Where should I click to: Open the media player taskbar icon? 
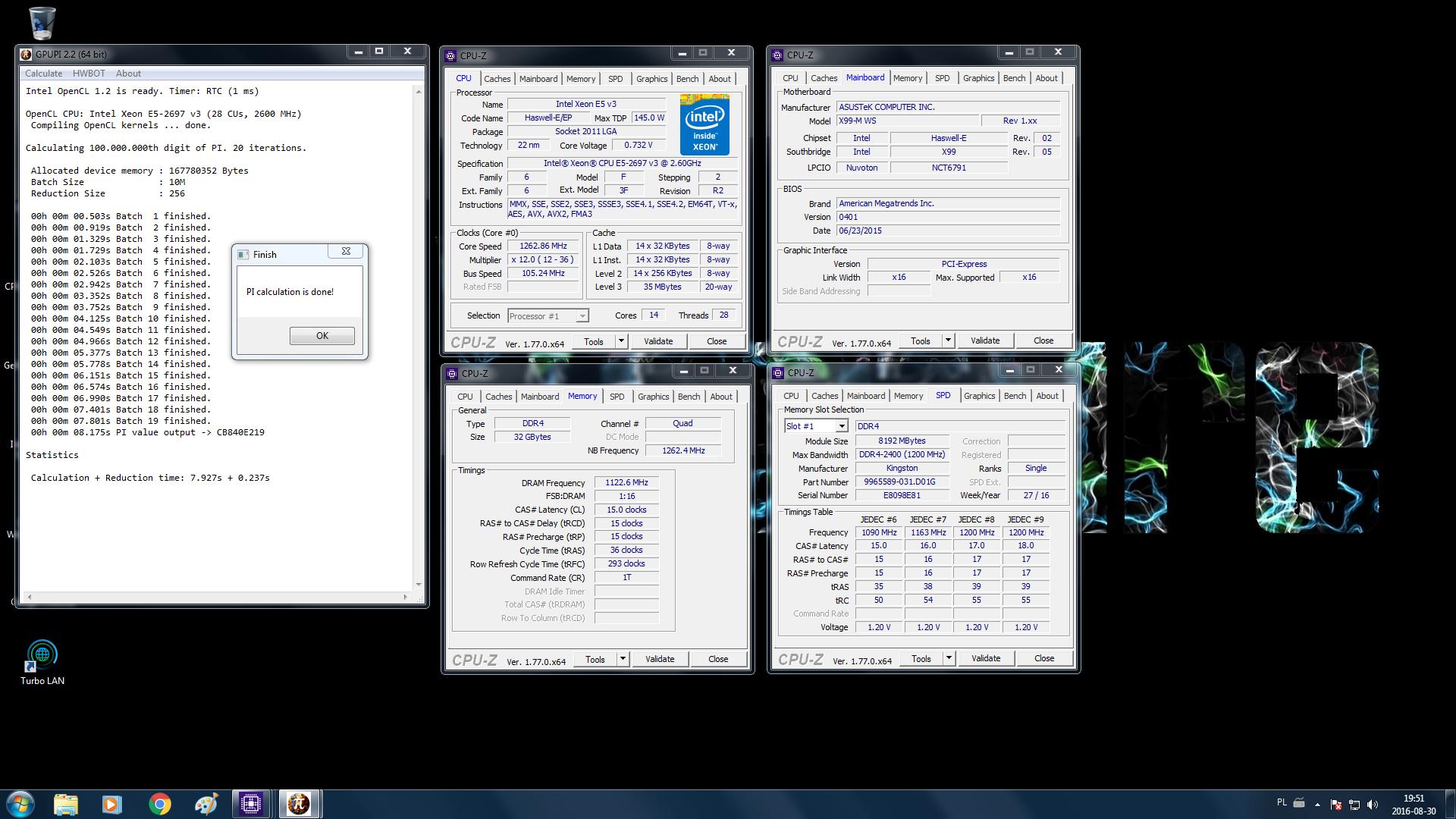point(112,803)
